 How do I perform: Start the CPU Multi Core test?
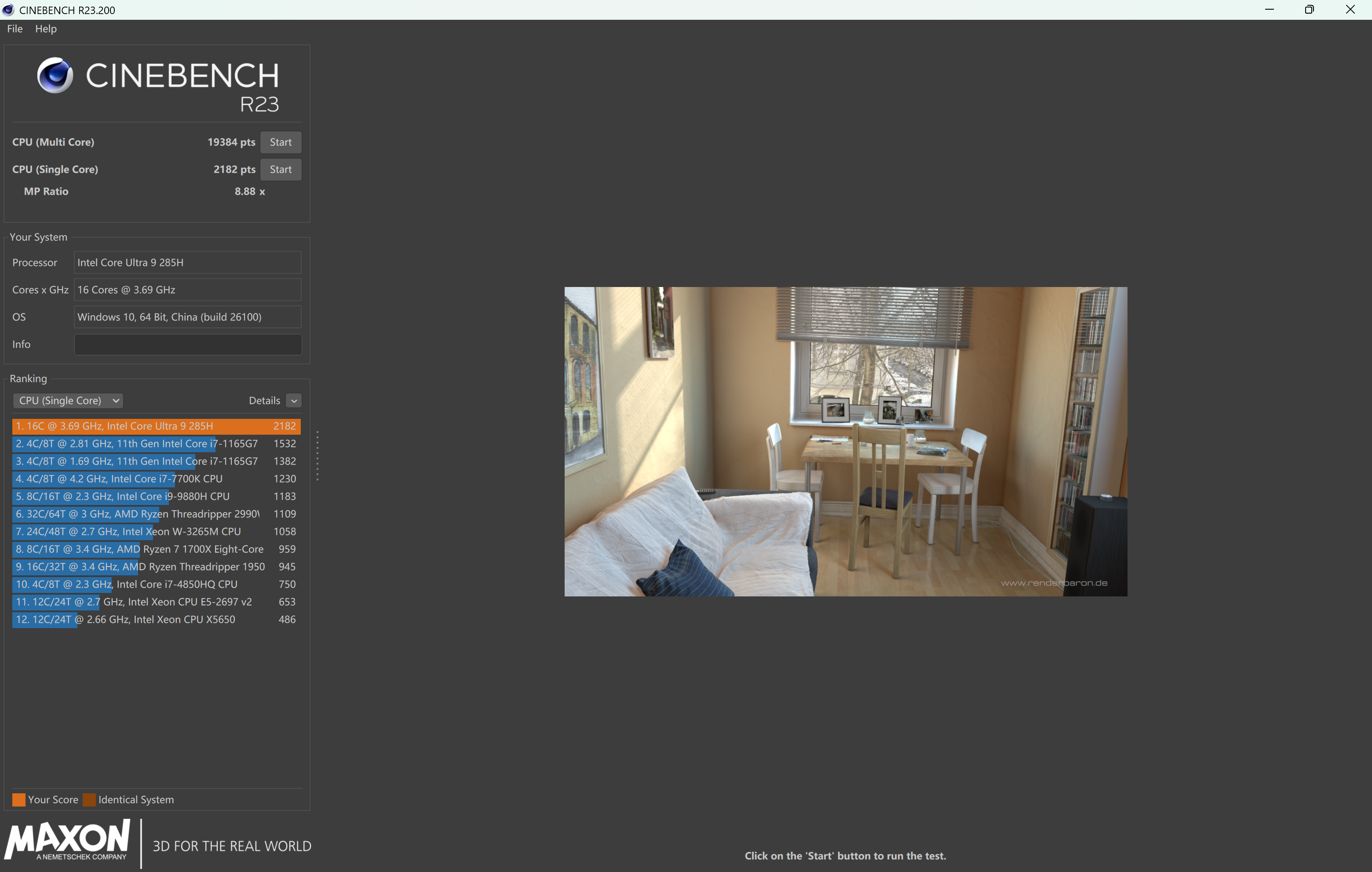[x=280, y=142]
